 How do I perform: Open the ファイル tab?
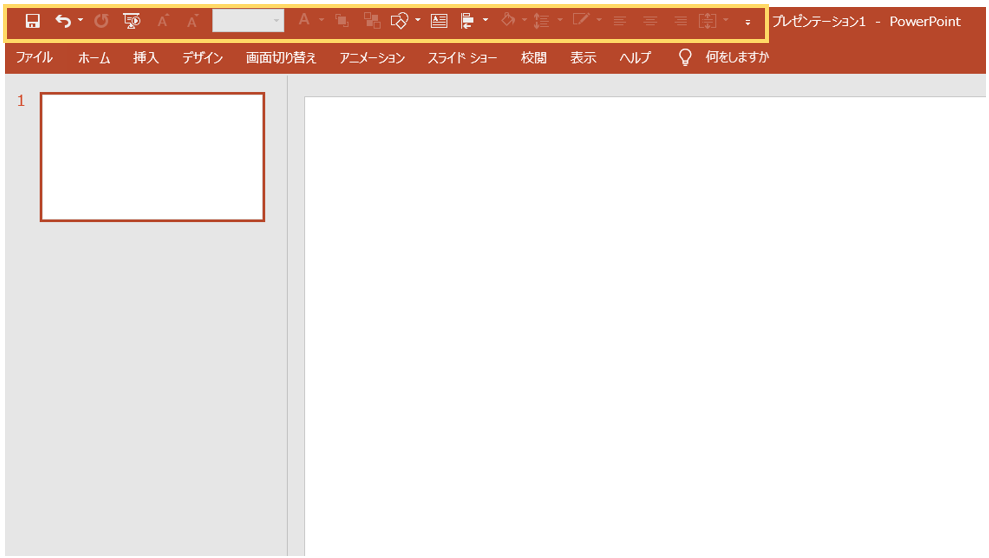click(34, 57)
